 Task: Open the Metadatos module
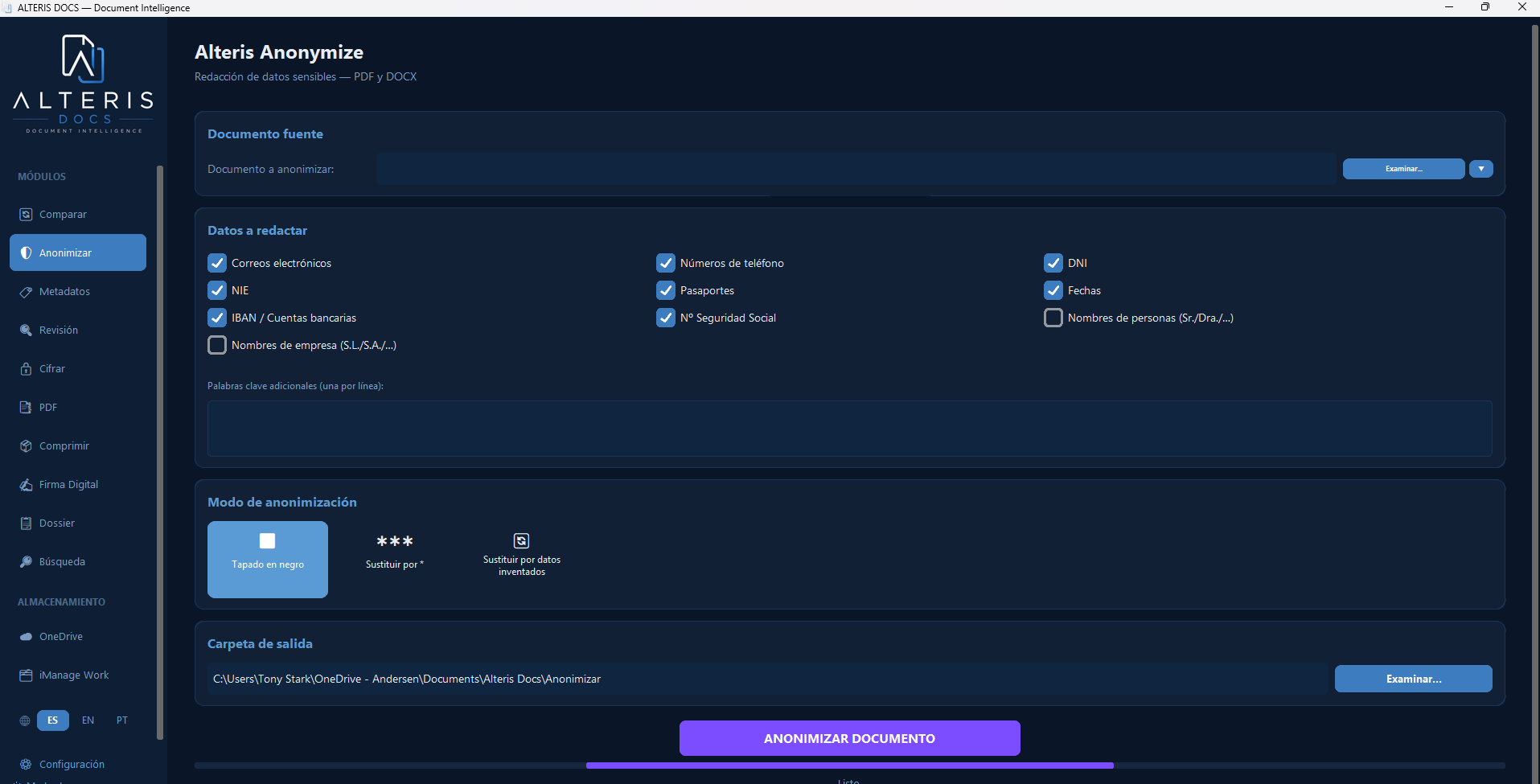click(x=78, y=292)
